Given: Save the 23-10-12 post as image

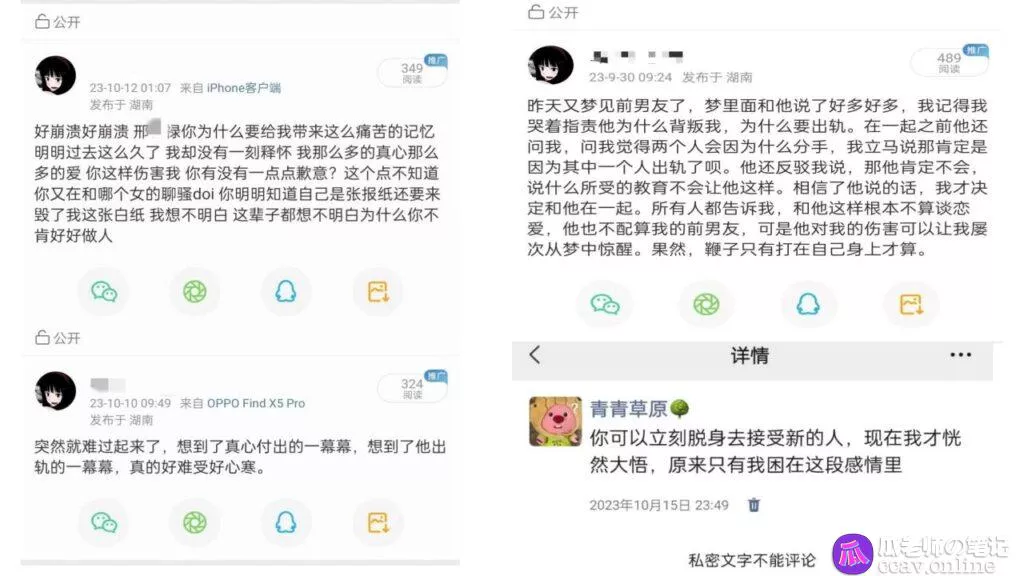Looking at the screenshot, I should [378, 291].
